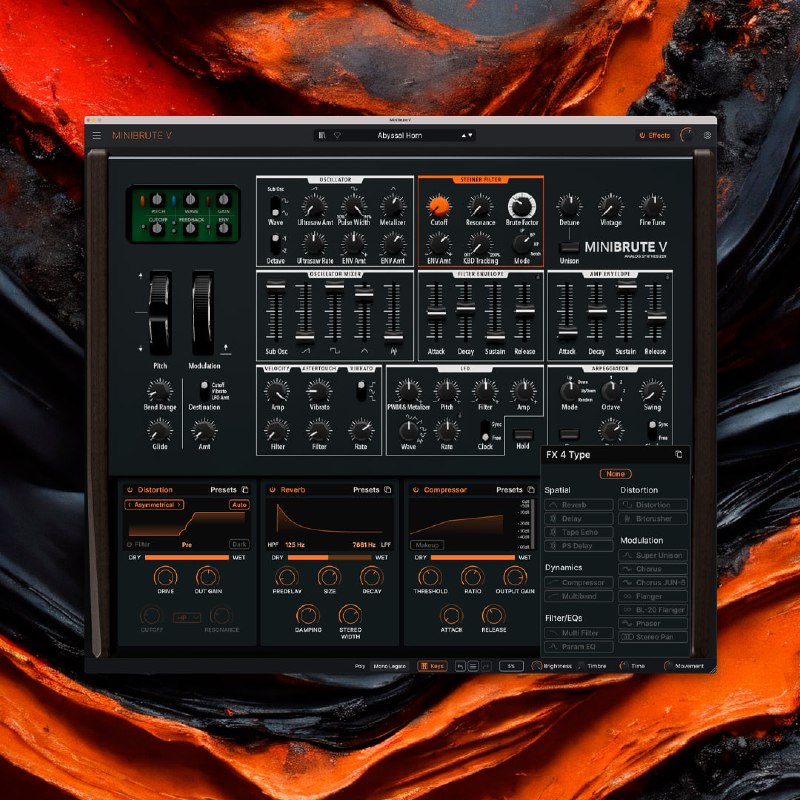The width and height of the screenshot is (800, 800).
Task: Click the Compressor panel copy icon
Action: (531, 489)
